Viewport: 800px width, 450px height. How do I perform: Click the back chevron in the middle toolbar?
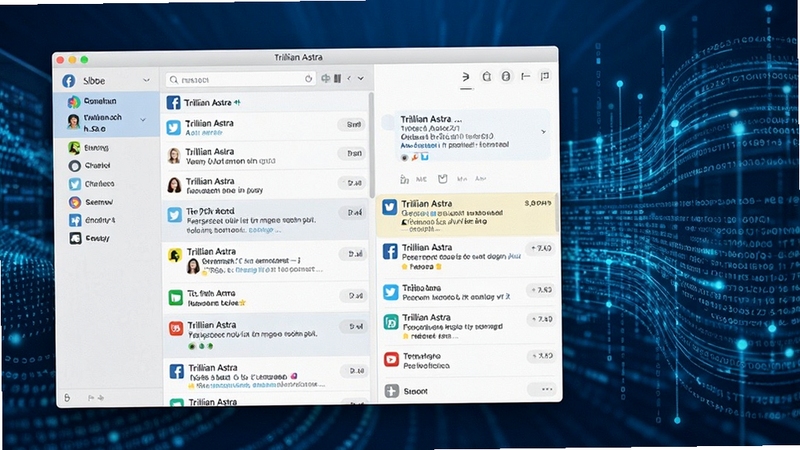[x=349, y=79]
